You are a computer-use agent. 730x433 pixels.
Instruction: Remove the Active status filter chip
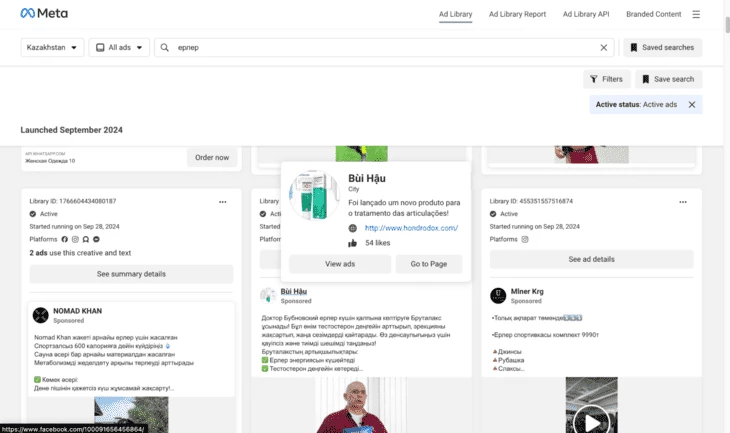click(x=692, y=105)
